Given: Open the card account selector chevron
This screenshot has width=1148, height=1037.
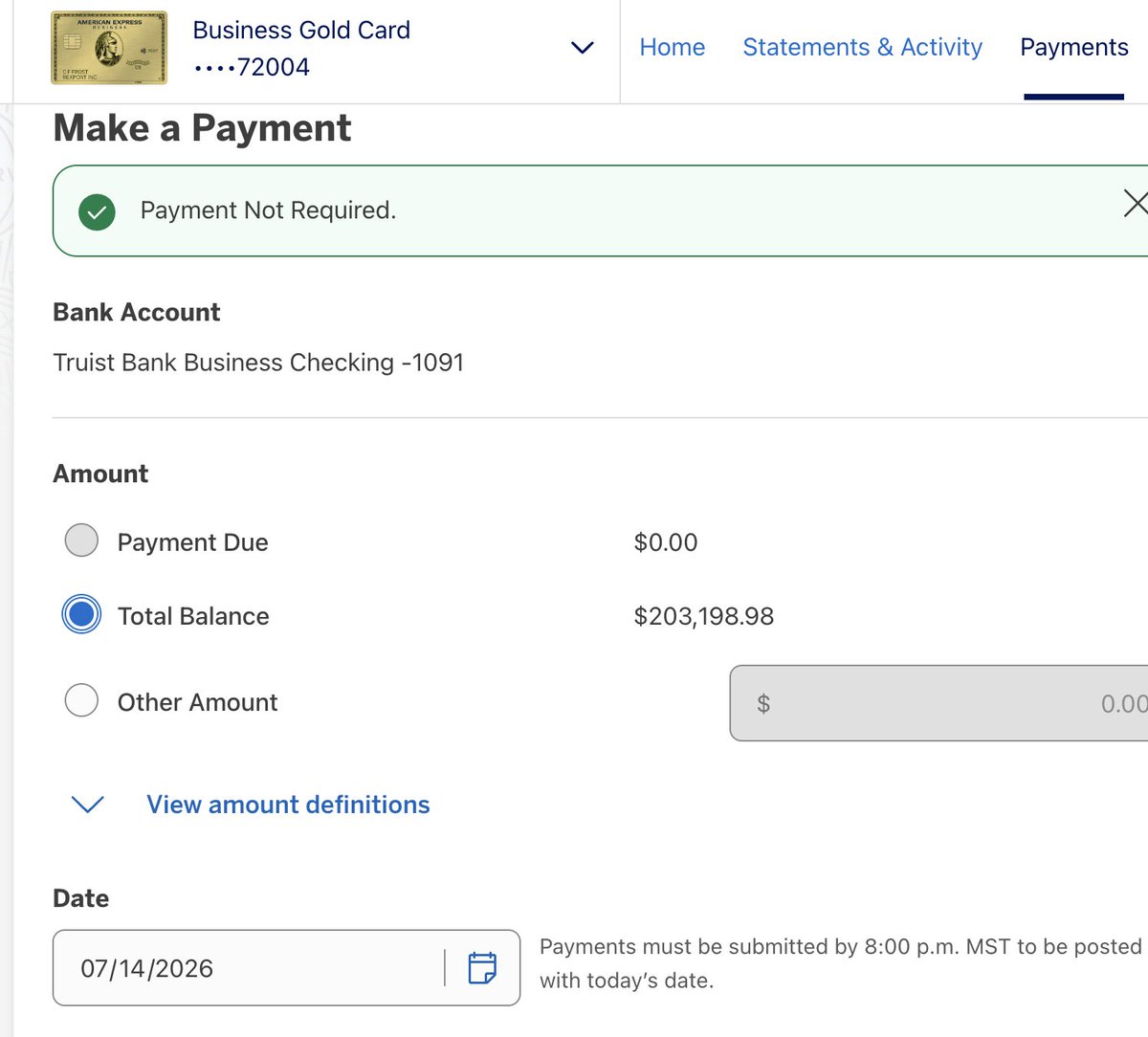Looking at the screenshot, I should coord(582,47).
